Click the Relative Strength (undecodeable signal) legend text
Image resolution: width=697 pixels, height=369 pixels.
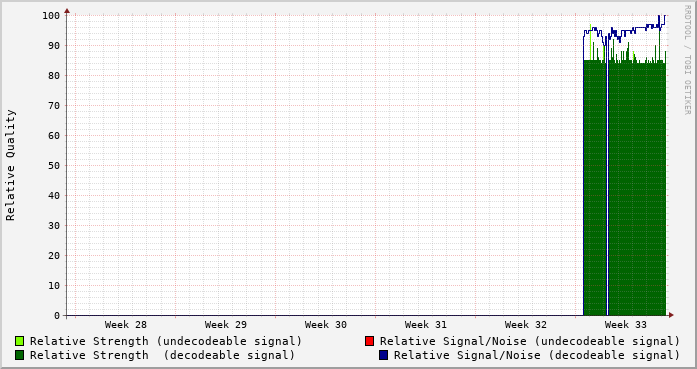click(166, 341)
